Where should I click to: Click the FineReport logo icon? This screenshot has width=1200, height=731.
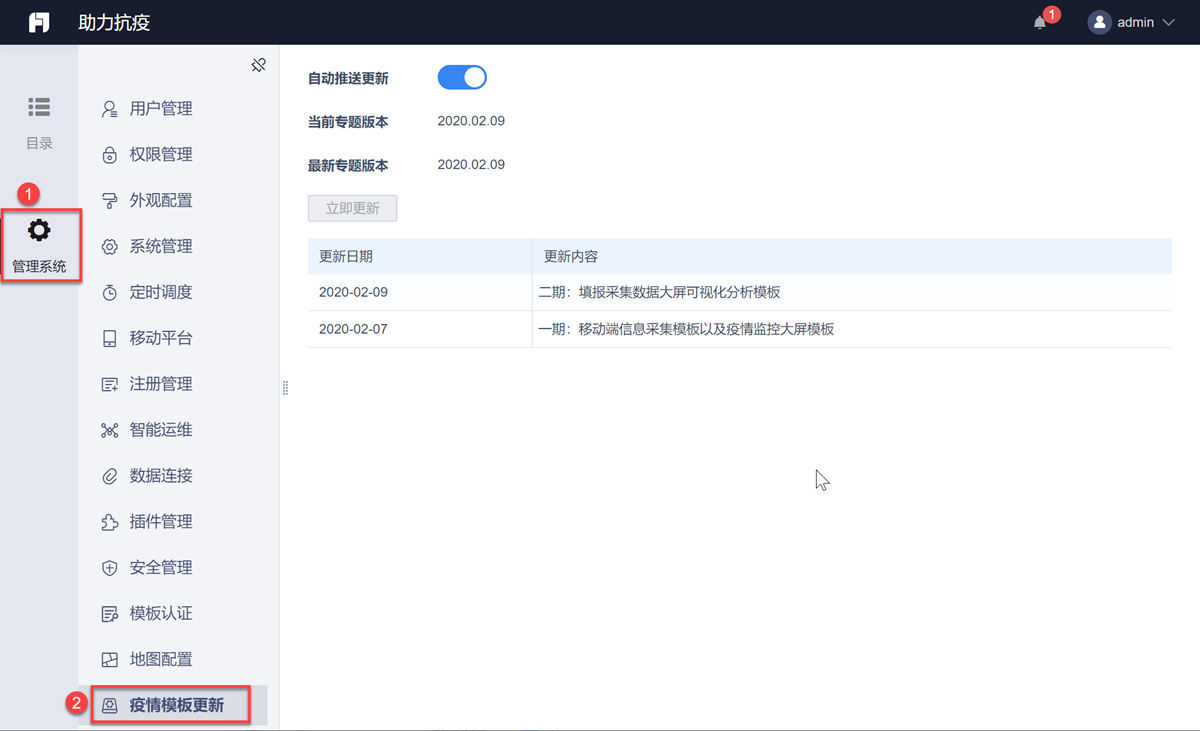(x=39, y=22)
